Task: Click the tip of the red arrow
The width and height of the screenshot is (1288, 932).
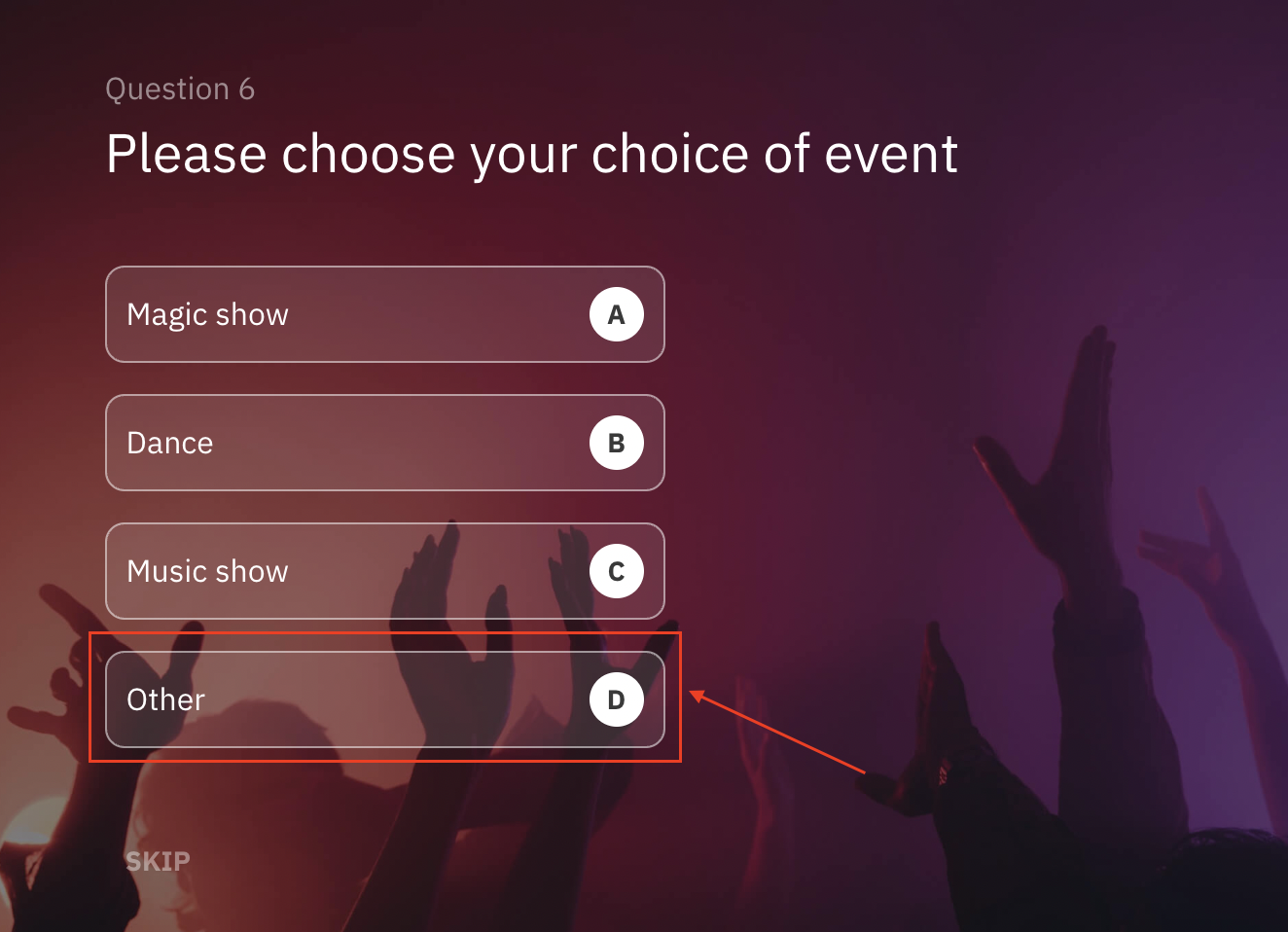Action: [x=693, y=693]
